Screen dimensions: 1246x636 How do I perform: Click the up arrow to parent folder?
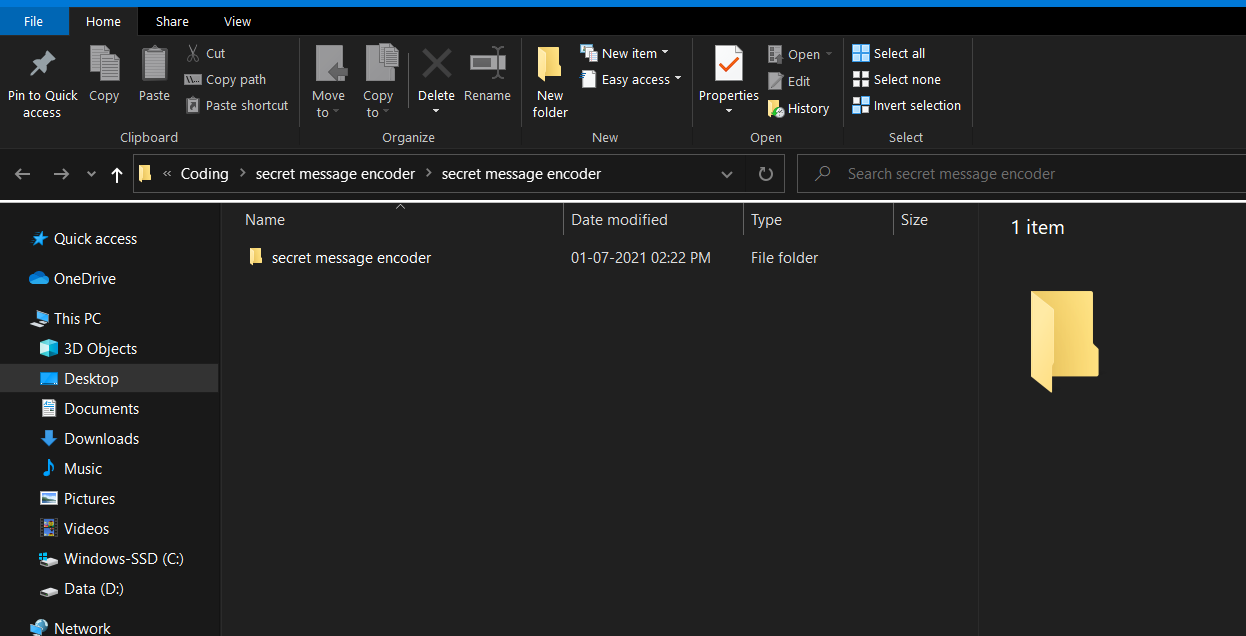tap(117, 174)
